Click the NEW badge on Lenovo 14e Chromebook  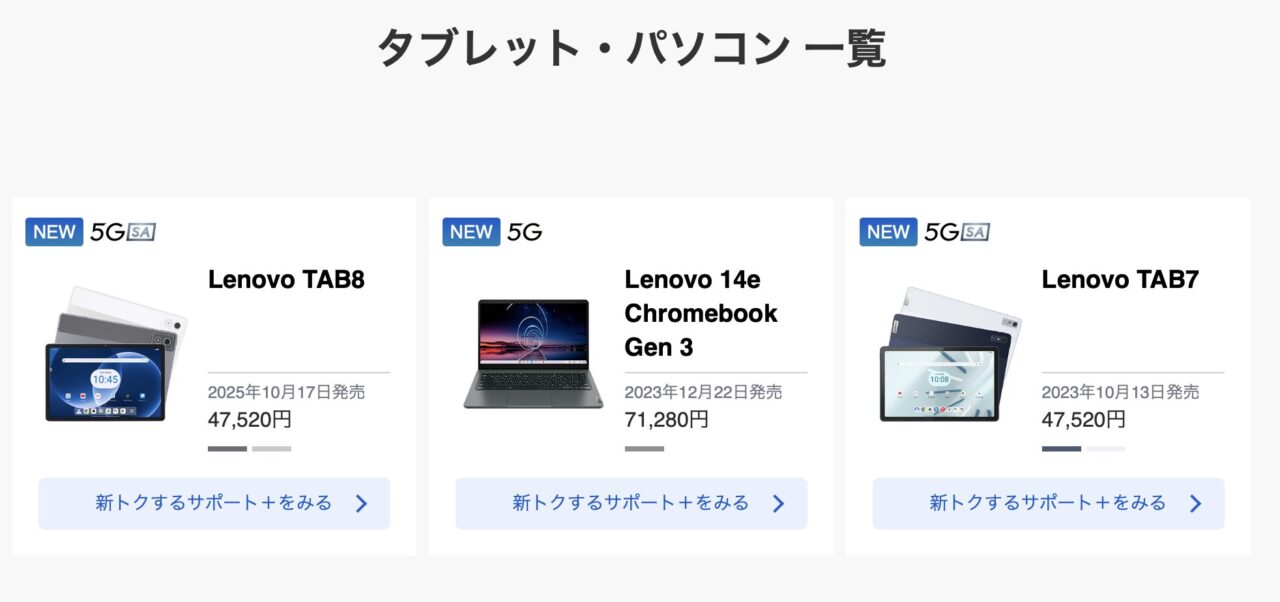point(471,232)
